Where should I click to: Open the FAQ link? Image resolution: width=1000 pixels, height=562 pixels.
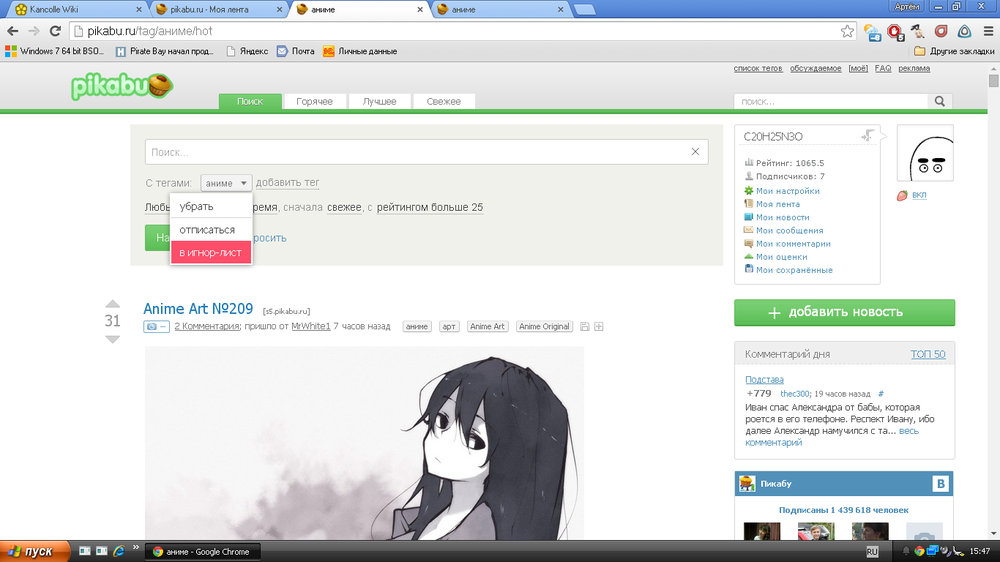tap(883, 68)
